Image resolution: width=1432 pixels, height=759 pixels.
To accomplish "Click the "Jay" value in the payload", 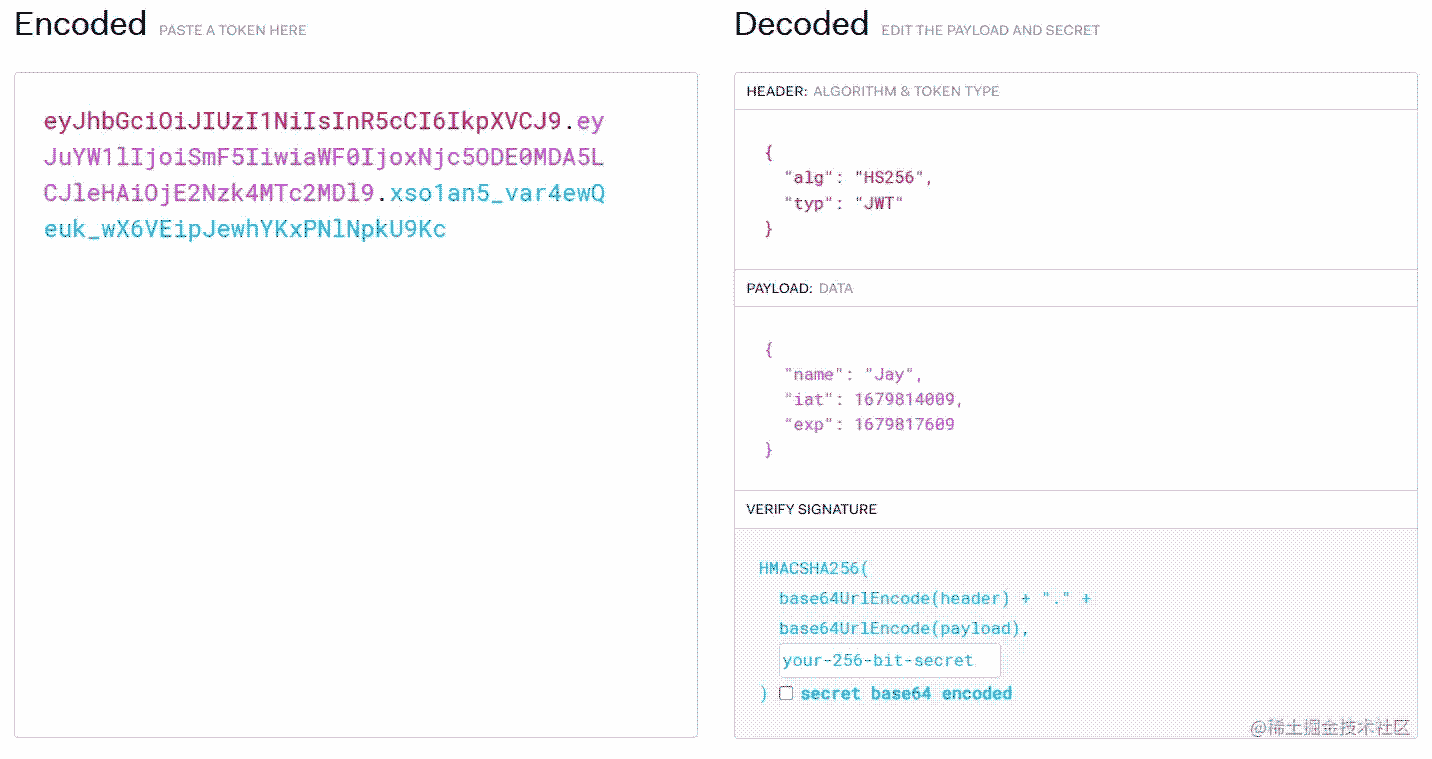I will click(x=889, y=374).
